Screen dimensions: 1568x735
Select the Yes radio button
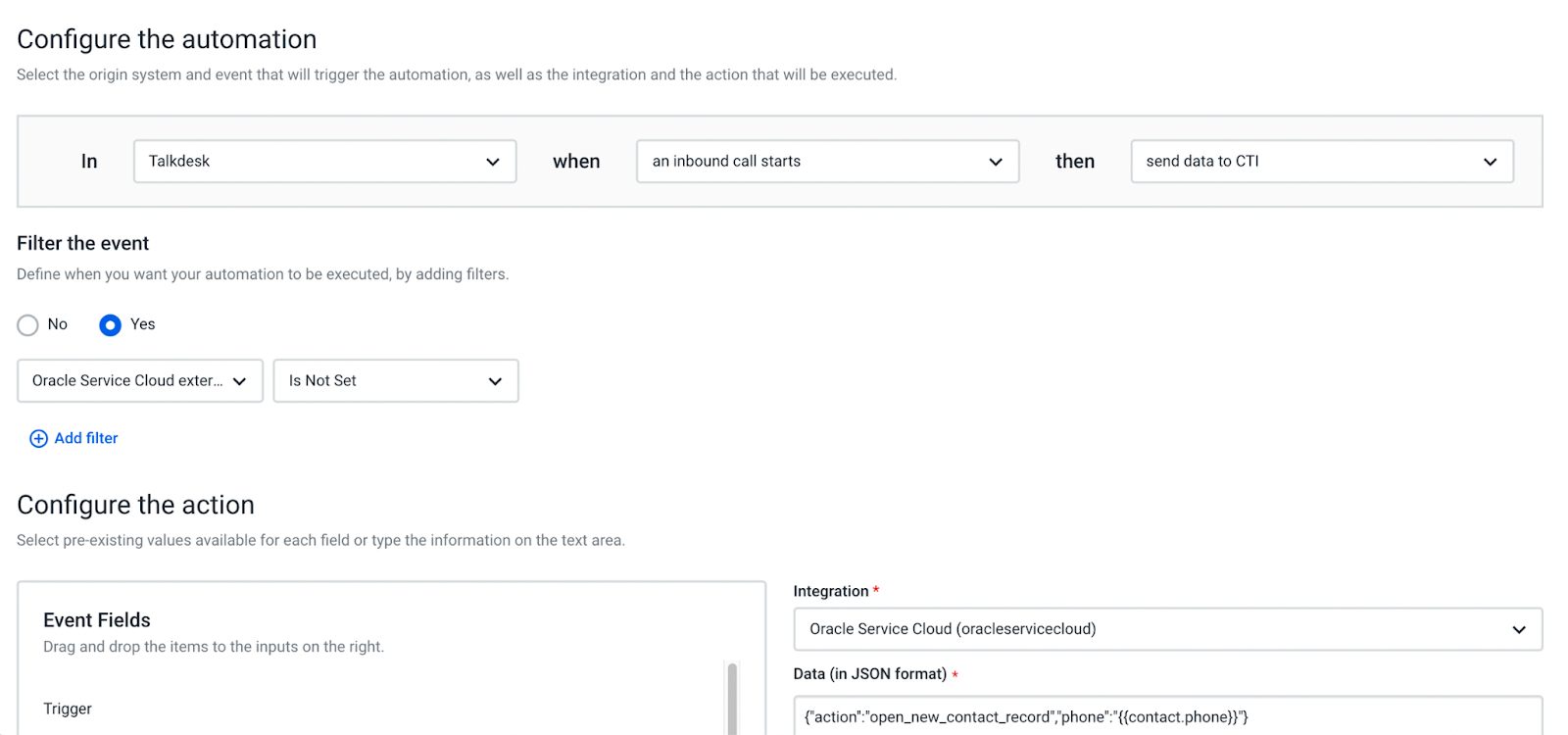click(x=110, y=324)
